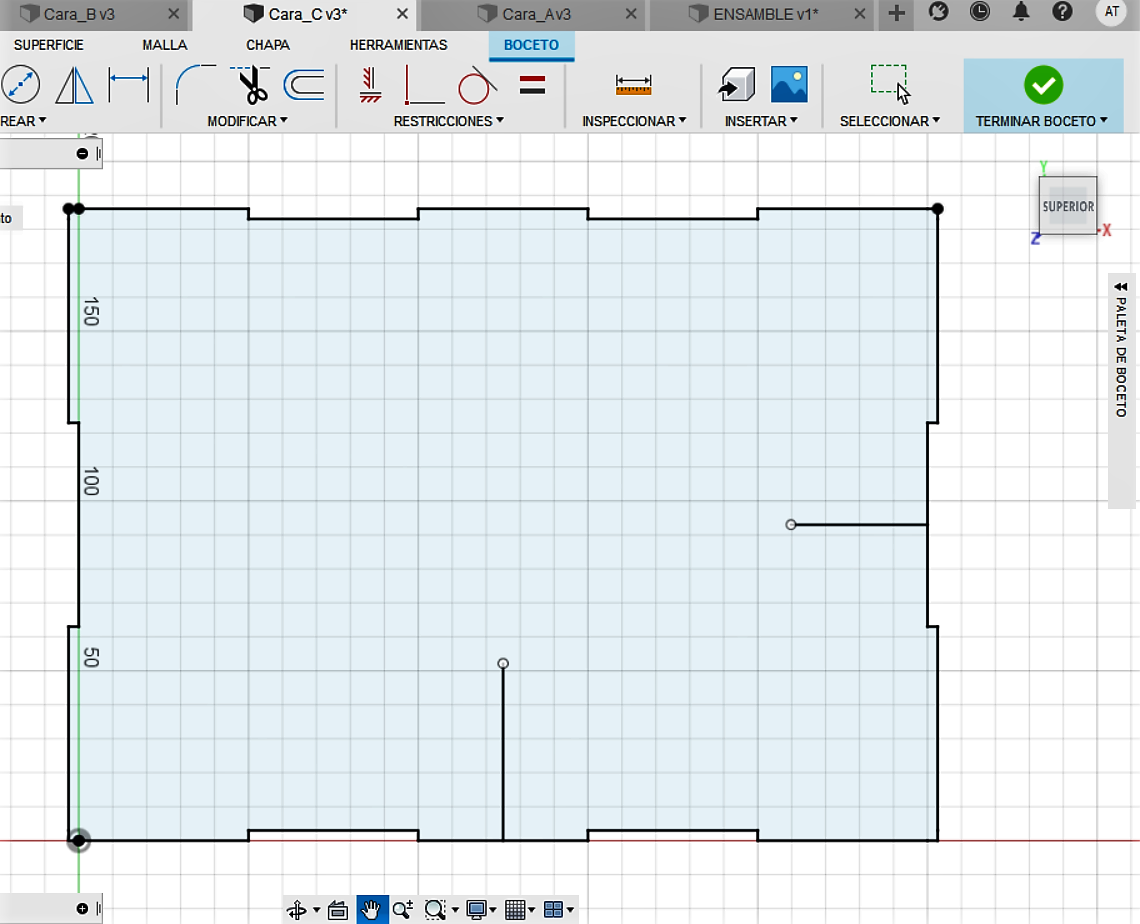Open the Viewports dropdown arrow
Image resolution: width=1140 pixels, height=924 pixels.
click(570, 910)
